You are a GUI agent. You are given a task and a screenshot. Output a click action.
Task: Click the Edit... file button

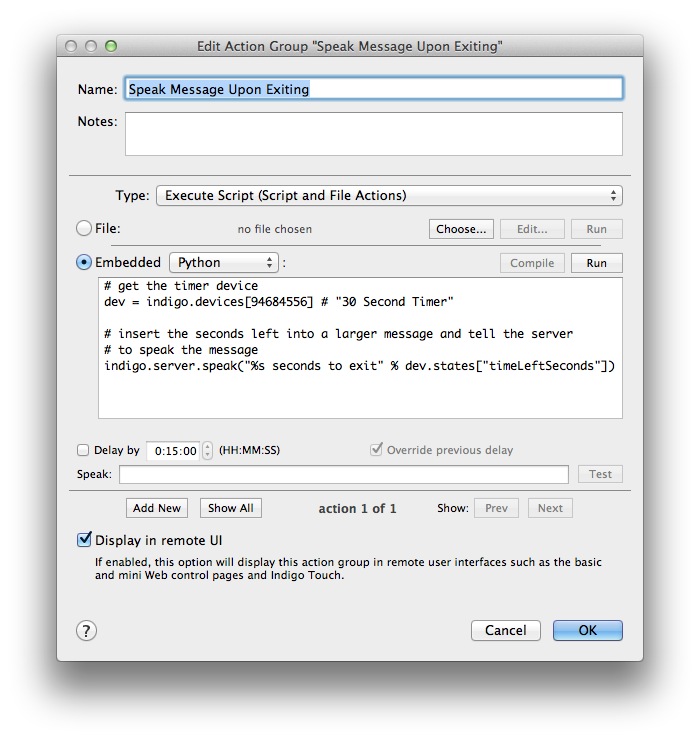pos(532,229)
